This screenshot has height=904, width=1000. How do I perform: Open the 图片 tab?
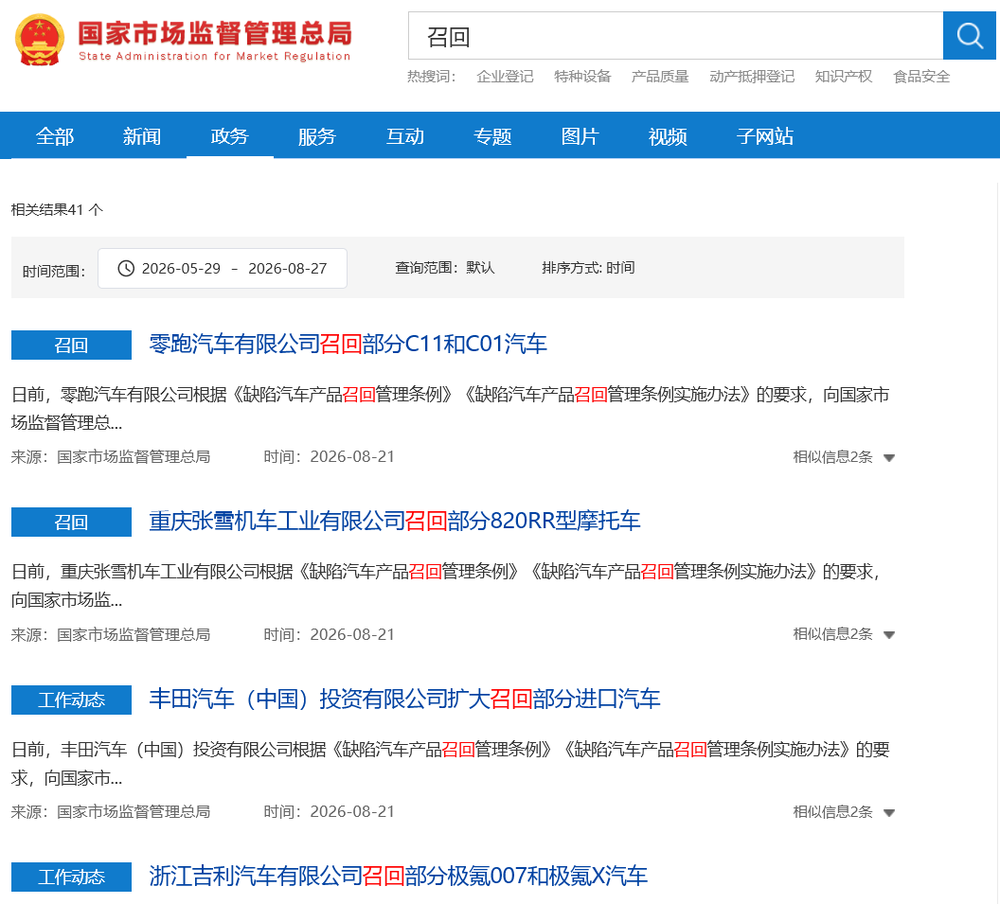(580, 136)
